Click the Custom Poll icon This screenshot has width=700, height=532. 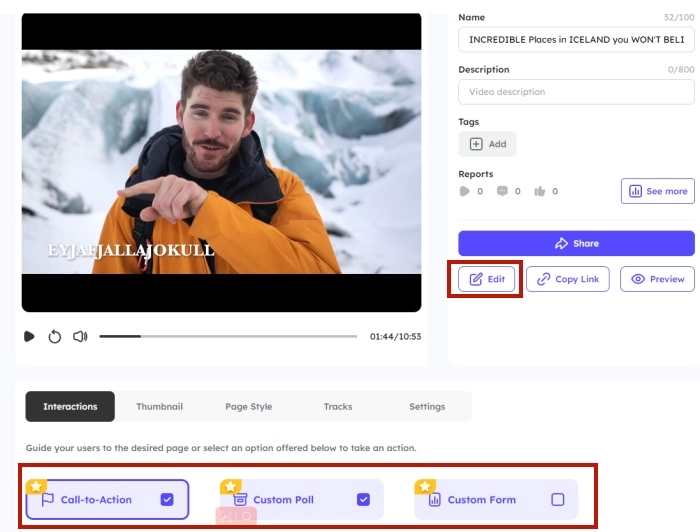240,499
